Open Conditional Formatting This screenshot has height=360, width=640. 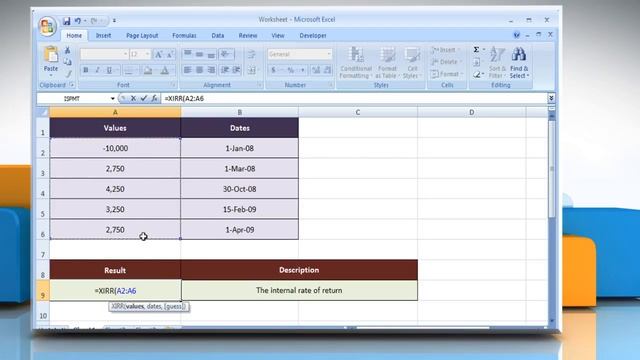(x=356, y=62)
